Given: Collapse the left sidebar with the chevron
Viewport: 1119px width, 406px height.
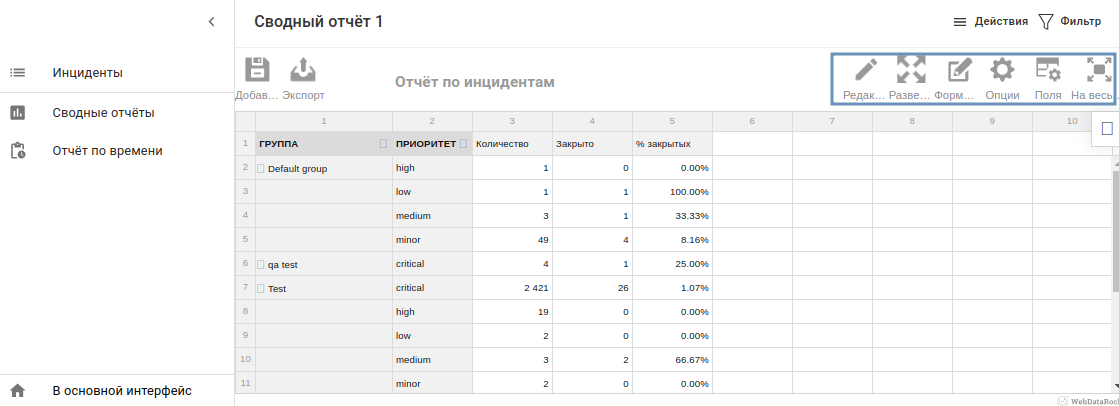Looking at the screenshot, I should 211,21.
